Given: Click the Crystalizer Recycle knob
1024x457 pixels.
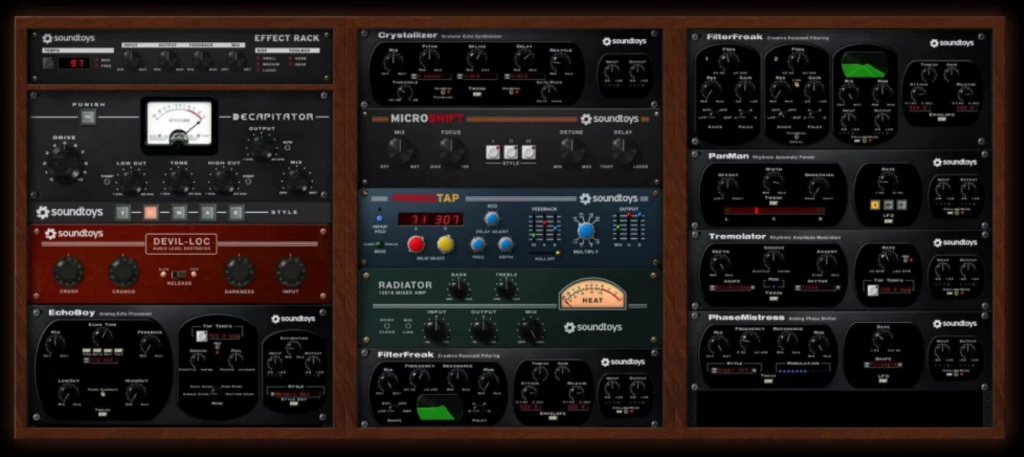Looking at the screenshot, I should point(560,61).
